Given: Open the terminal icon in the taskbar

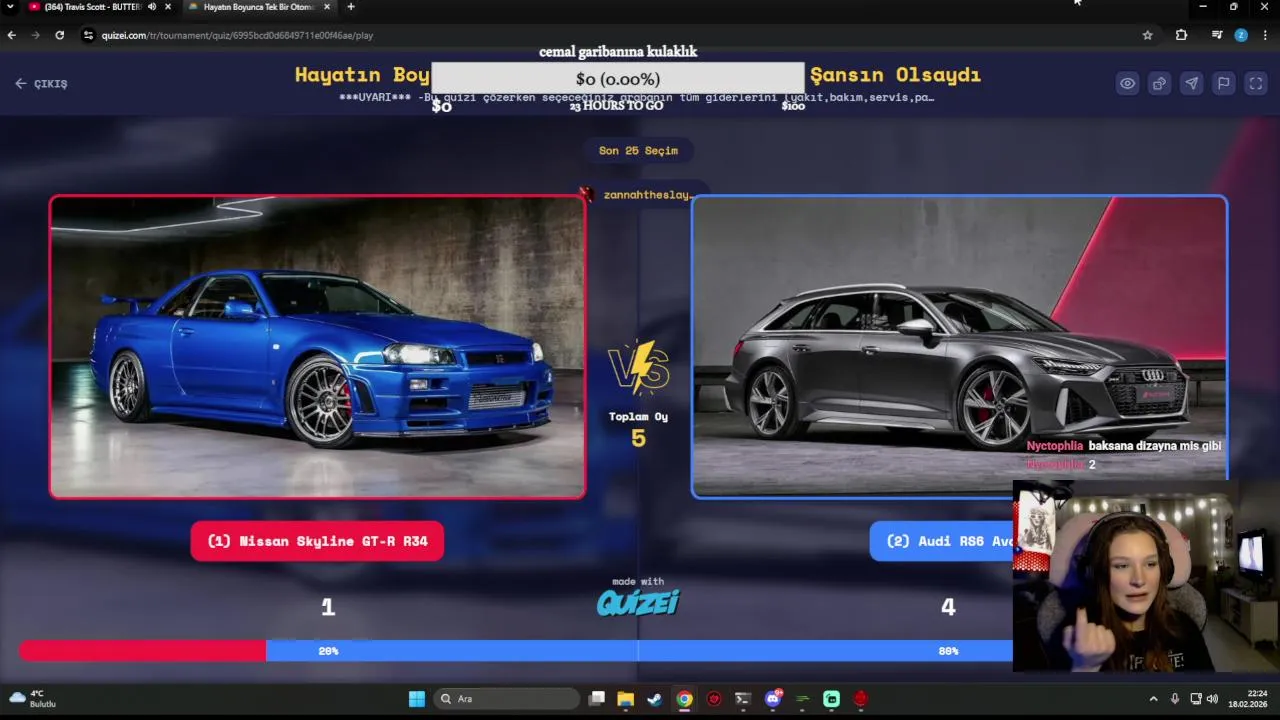Looking at the screenshot, I should [x=742, y=699].
